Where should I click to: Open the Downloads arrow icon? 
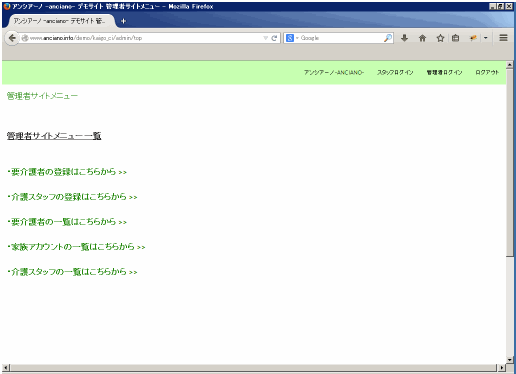coord(404,38)
